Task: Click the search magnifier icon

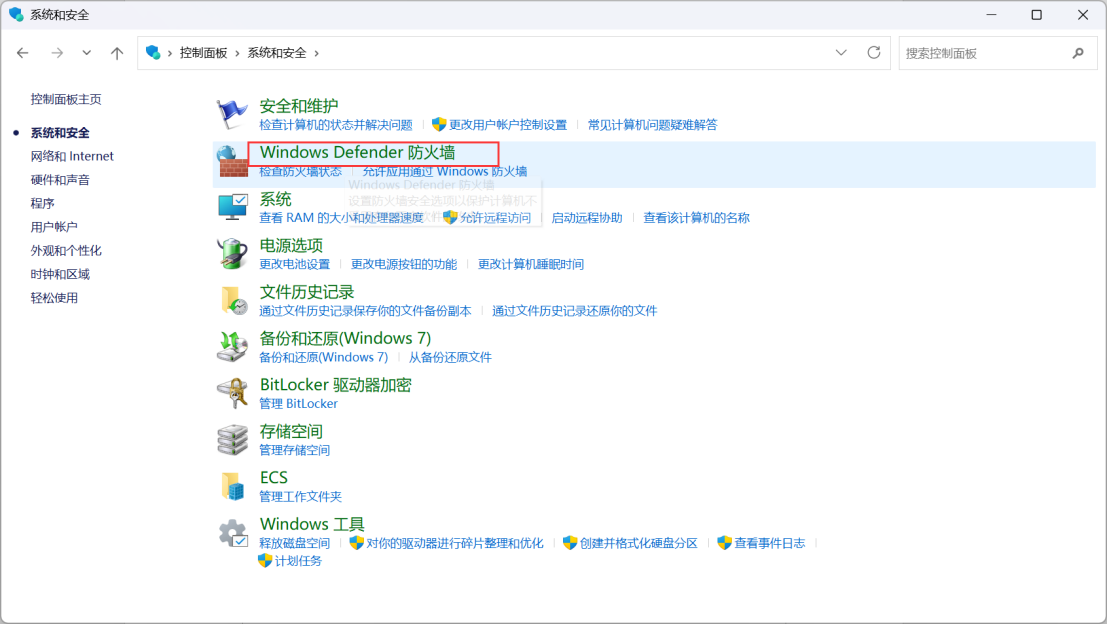Action: pyautogui.click(x=1078, y=53)
